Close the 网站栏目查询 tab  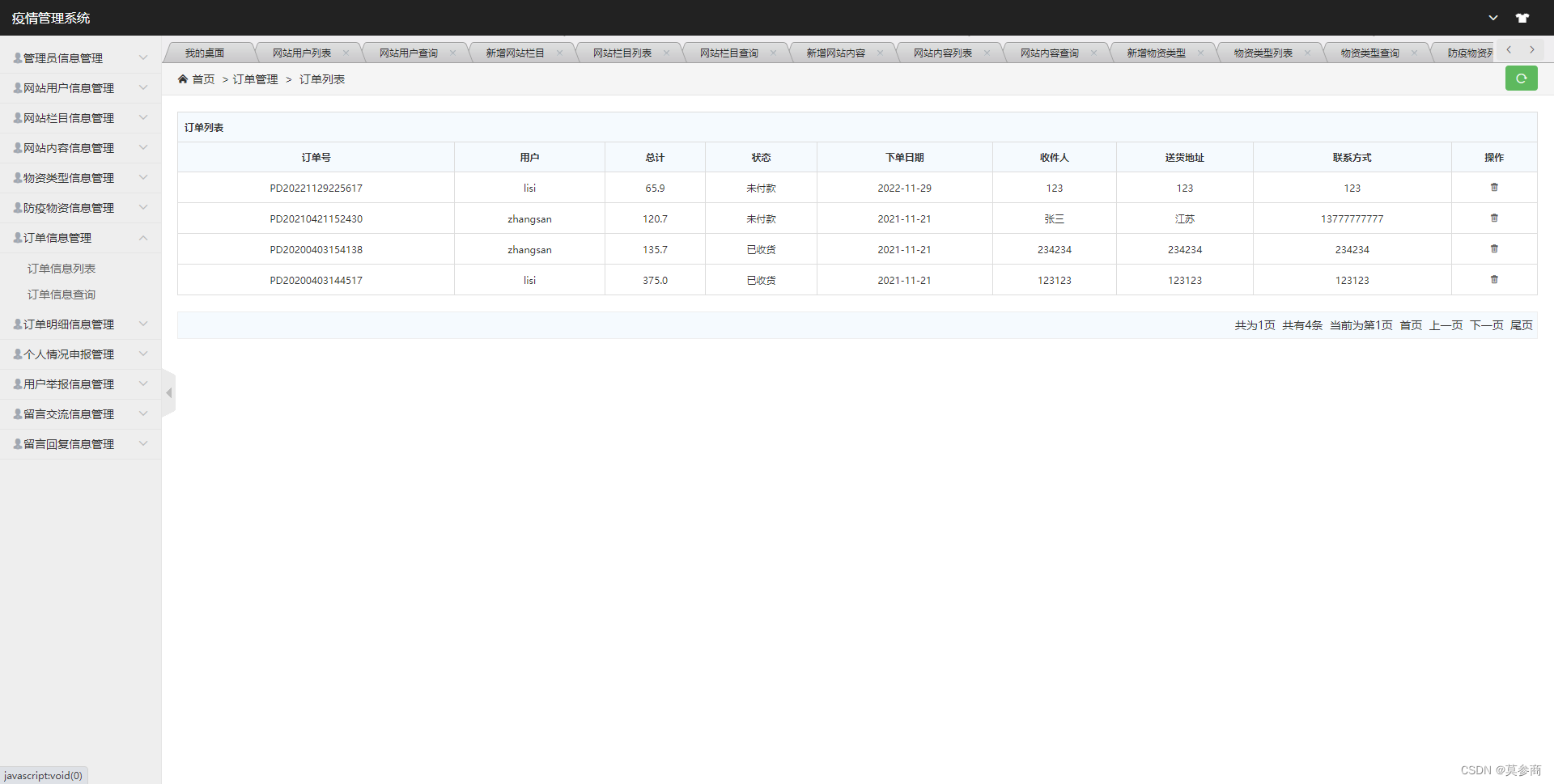(x=773, y=53)
